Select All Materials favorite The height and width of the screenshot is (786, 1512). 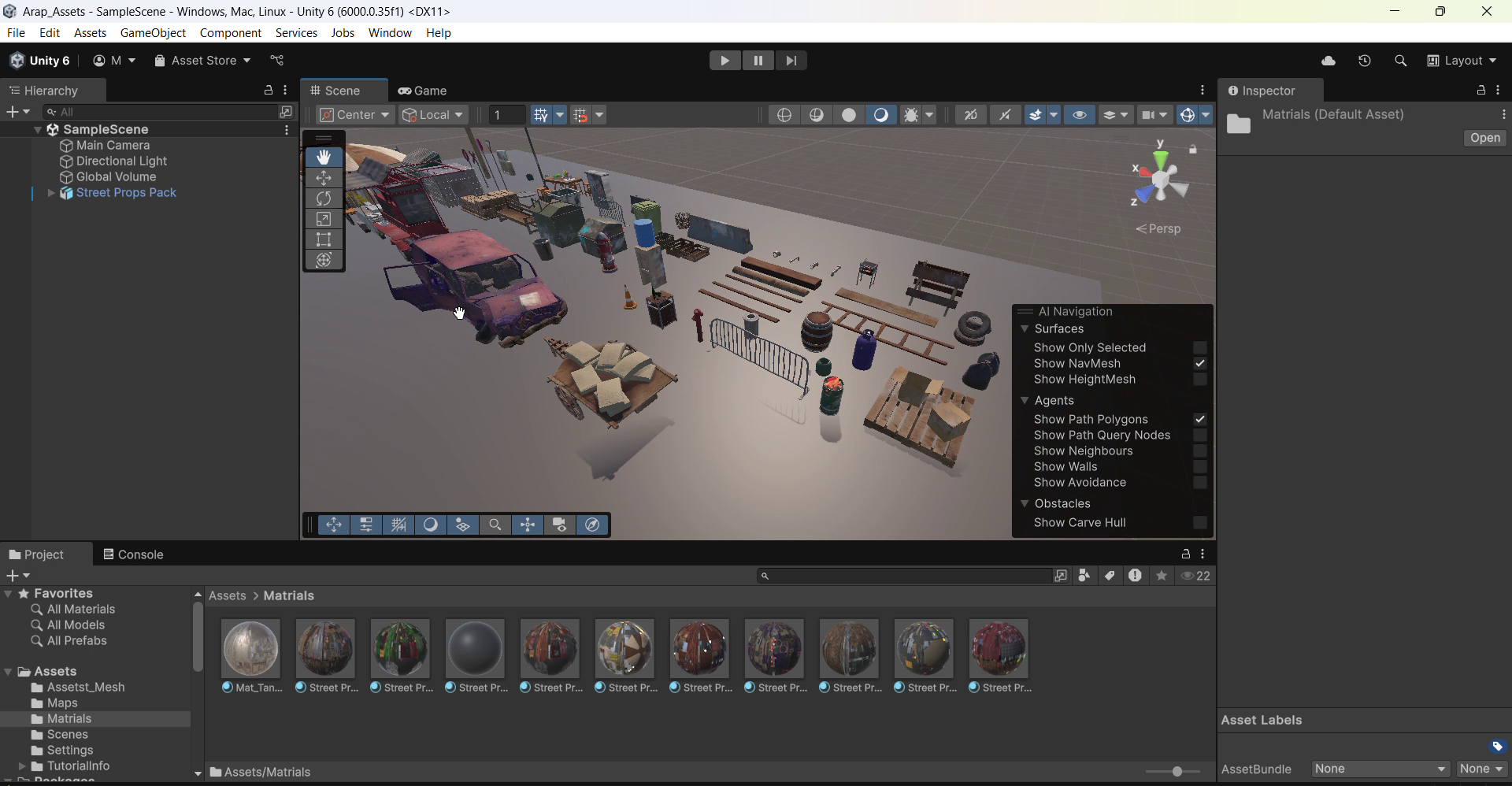pyautogui.click(x=81, y=610)
